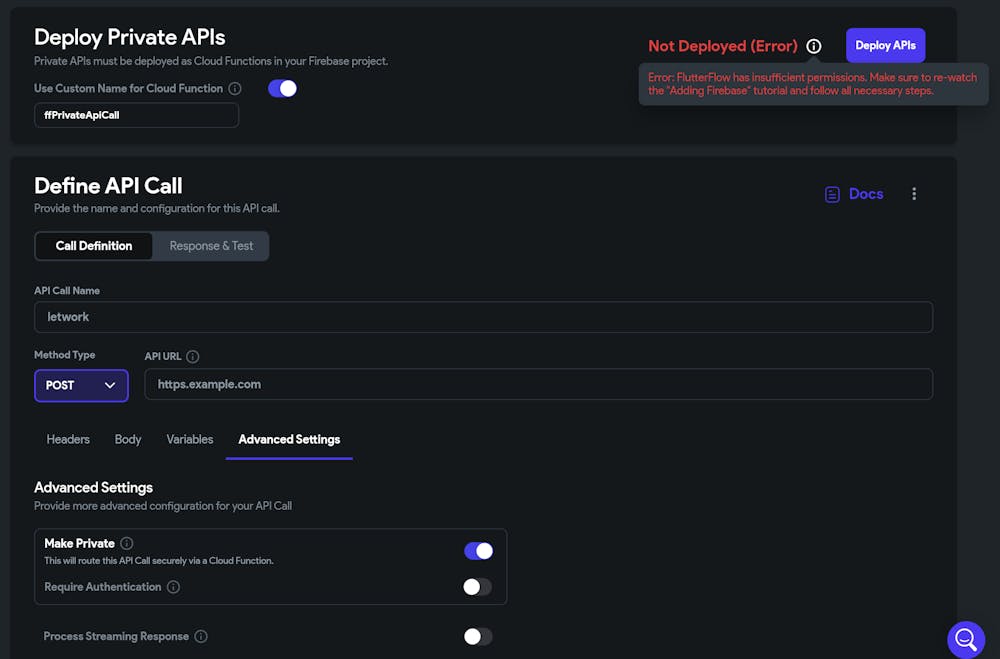
Task: Open the Variables tab
Action: (189, 440)
